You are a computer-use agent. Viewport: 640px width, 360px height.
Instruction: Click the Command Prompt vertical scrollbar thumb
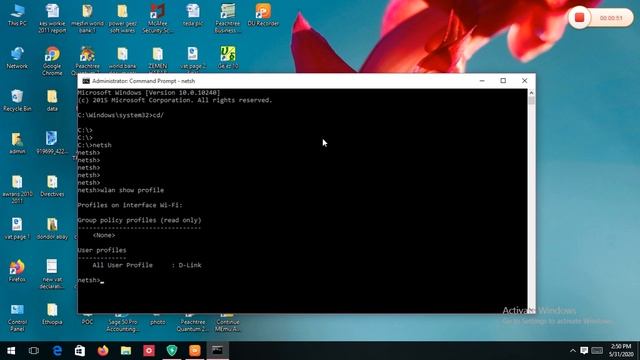pos(531,100)
